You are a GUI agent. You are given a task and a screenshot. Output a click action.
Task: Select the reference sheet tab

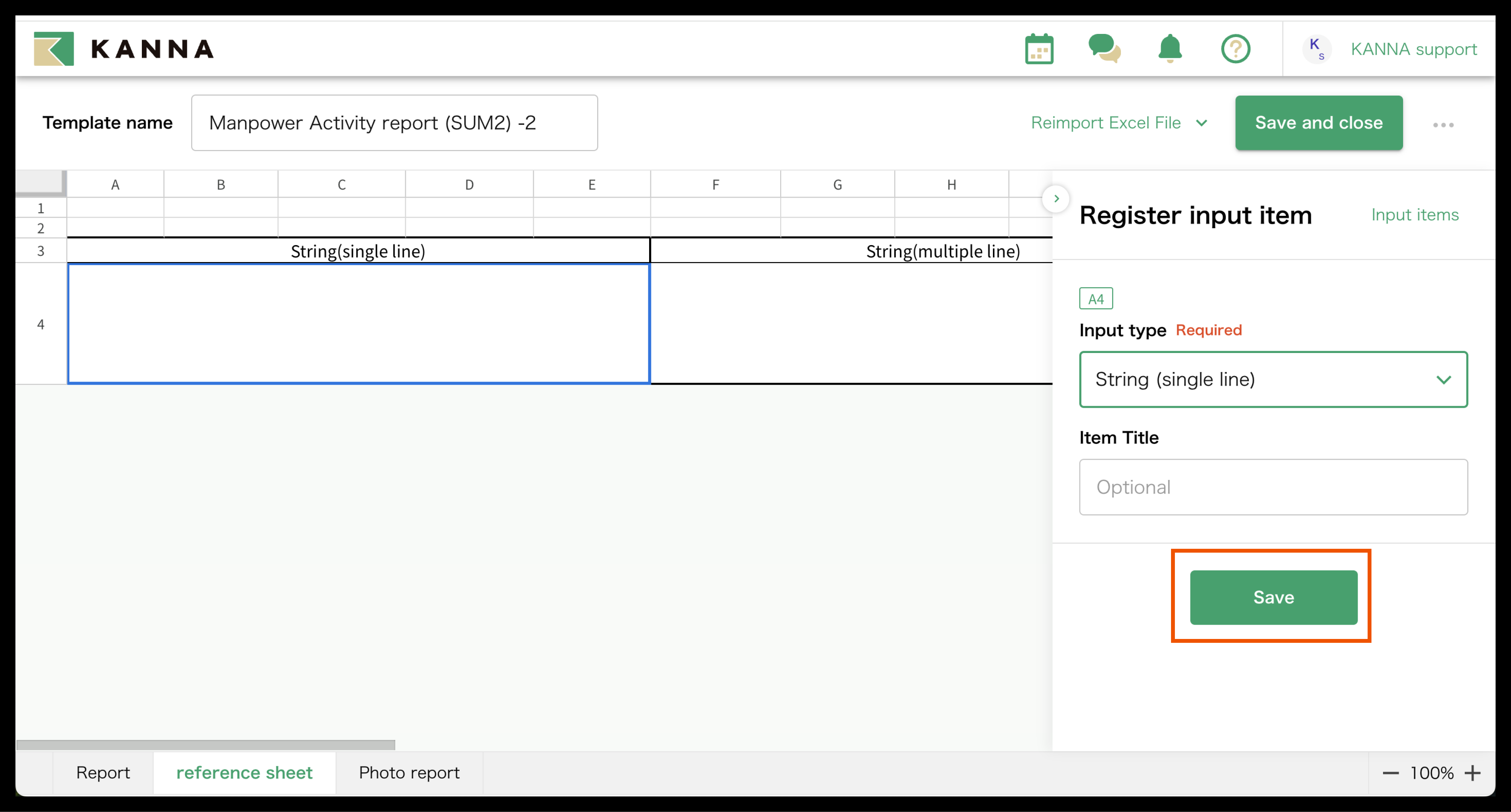(x=244, y=773)
